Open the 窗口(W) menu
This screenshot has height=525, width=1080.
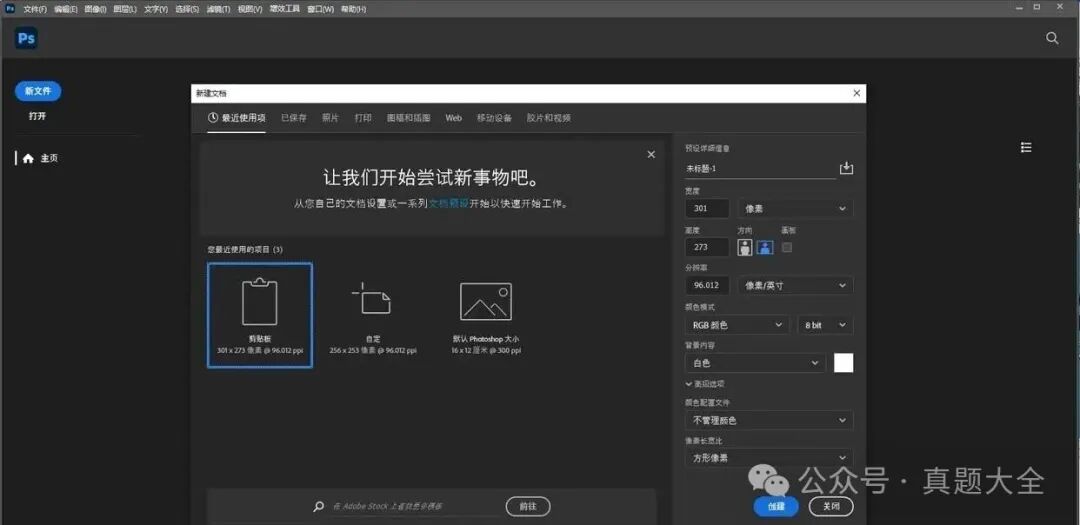pos(321,10)
